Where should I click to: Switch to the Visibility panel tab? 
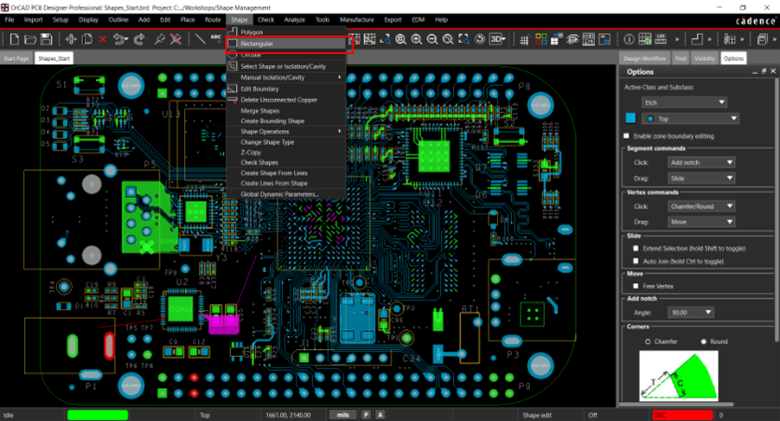[x=704, y=59]
